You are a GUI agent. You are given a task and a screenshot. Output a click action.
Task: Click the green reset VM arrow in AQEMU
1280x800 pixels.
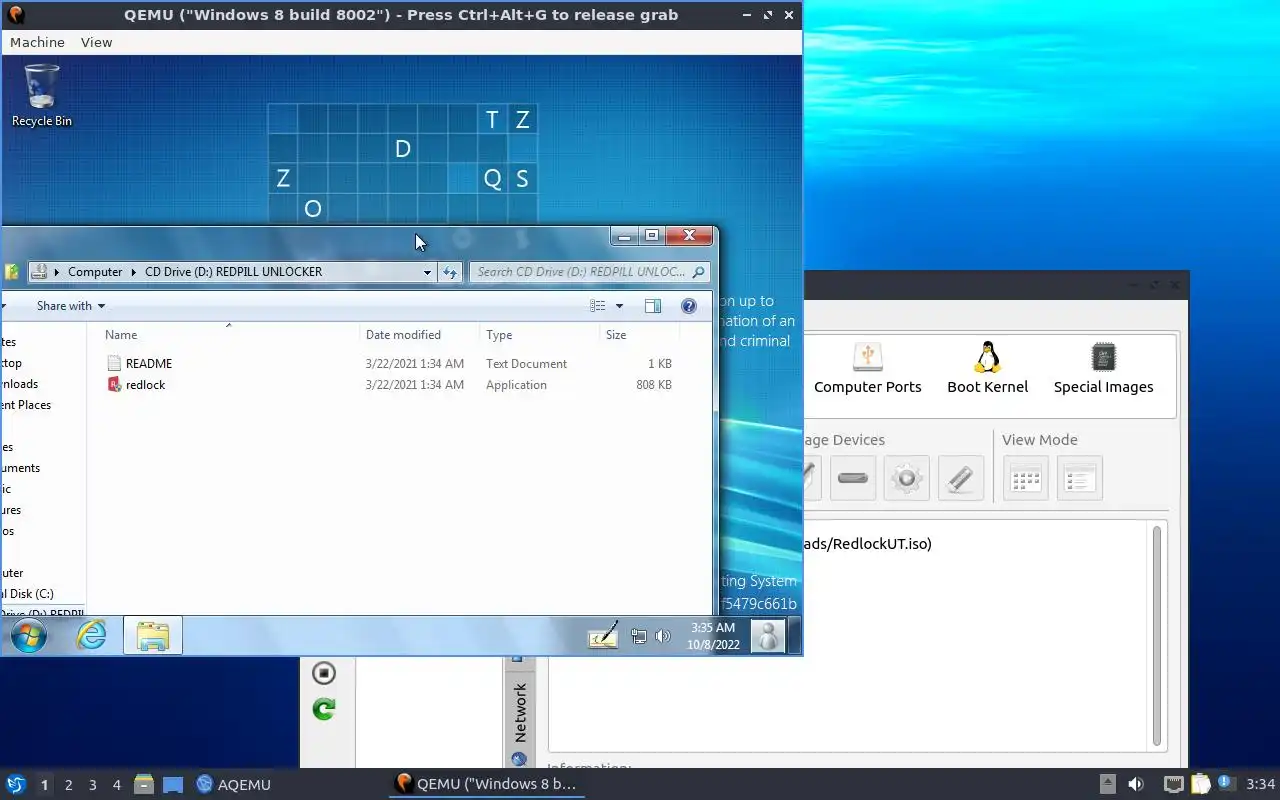323,709
